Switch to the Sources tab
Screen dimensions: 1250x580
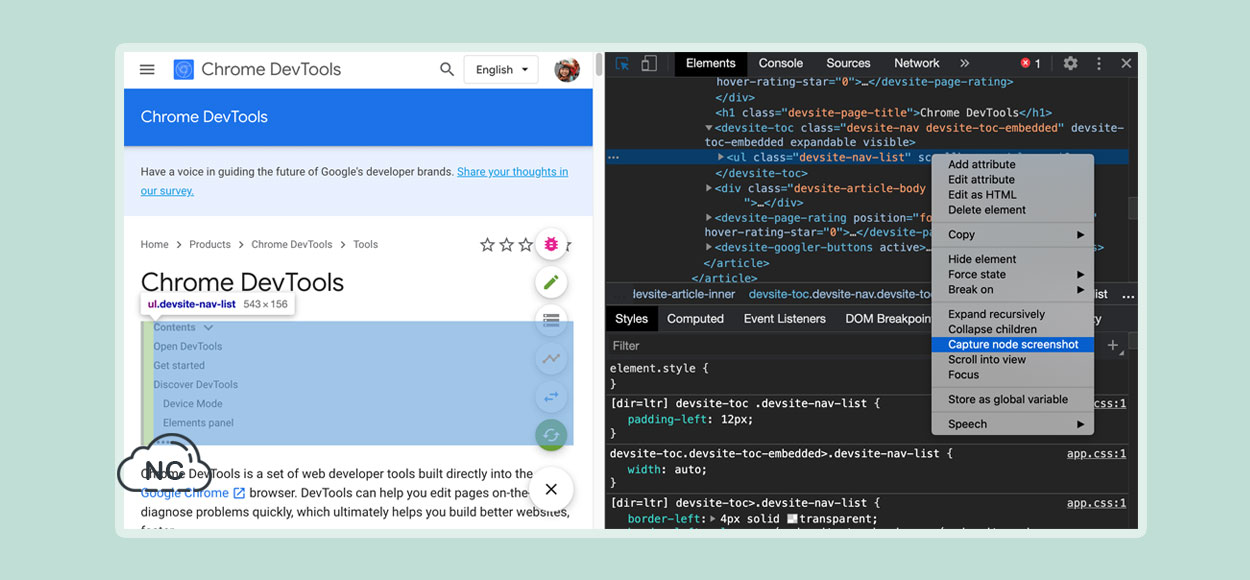coord(848,63)
